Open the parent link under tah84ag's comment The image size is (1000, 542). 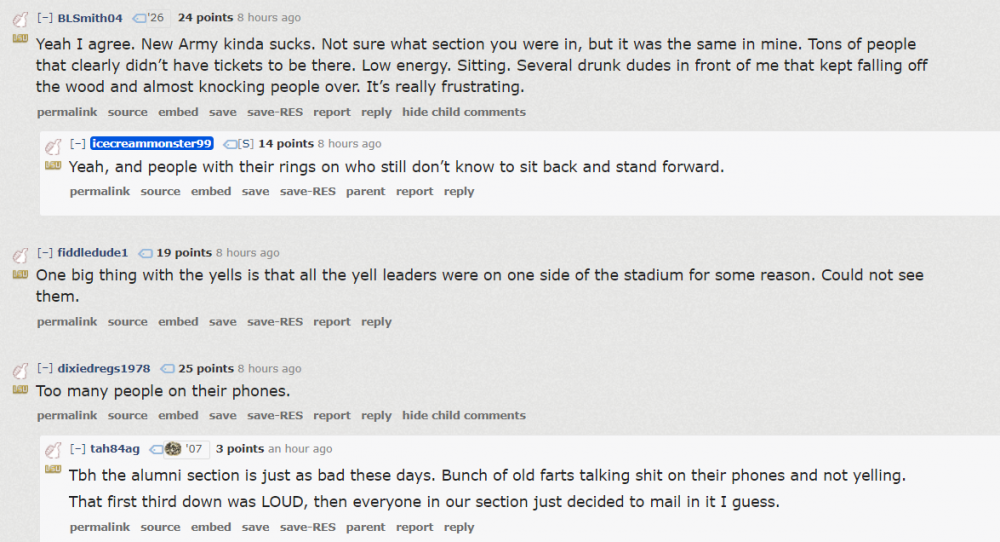pos(365,527)
